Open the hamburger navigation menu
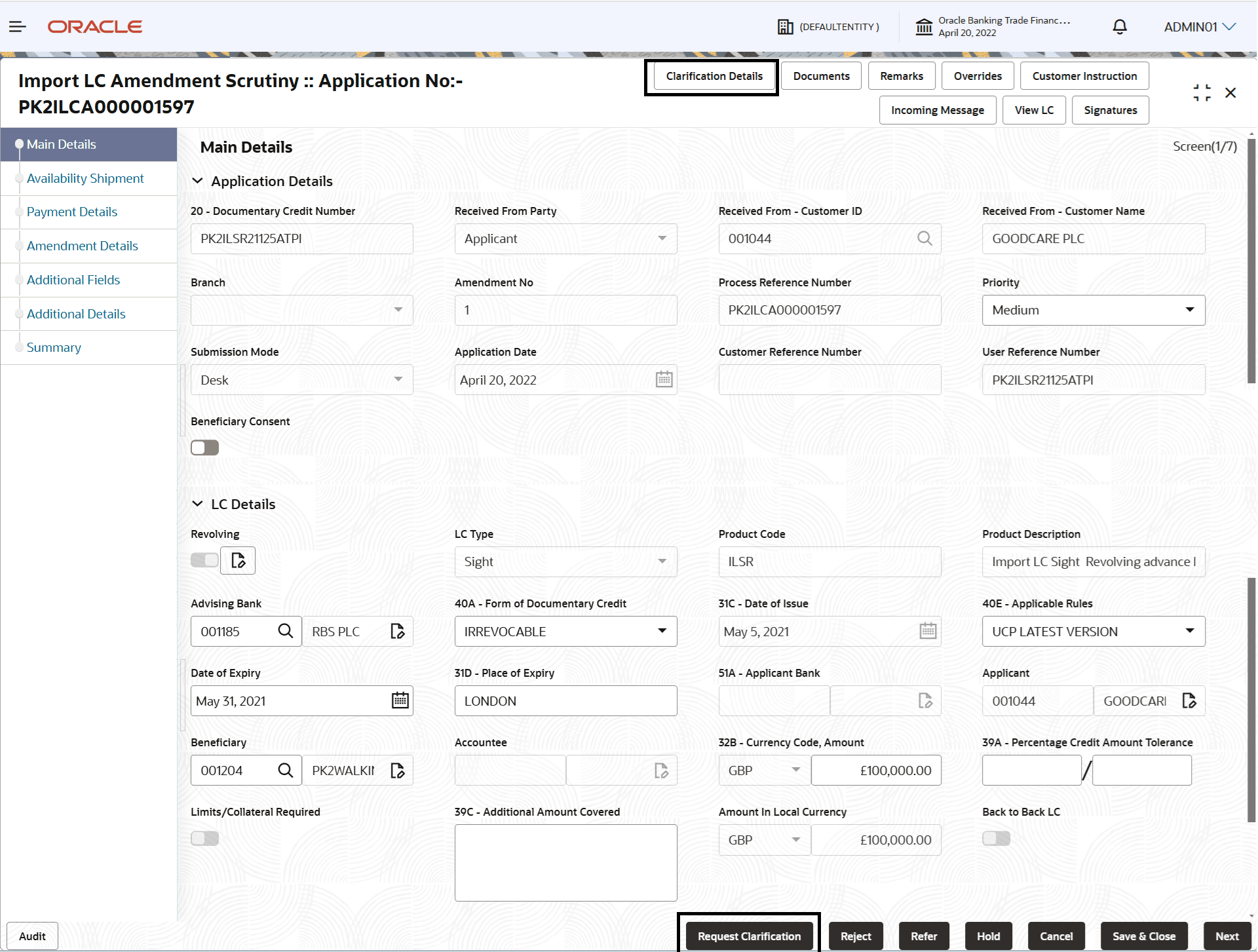Viewport: 1258px width, 952px height. pyautogui.click(x=18, y=27)
